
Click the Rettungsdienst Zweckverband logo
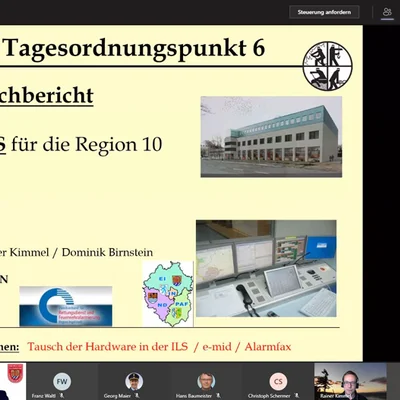(66, 306)
